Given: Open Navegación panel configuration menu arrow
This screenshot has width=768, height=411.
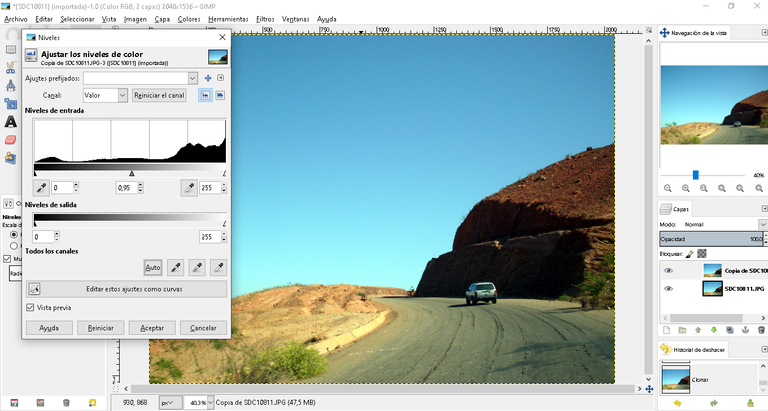Looking at the screenshot, I should point(764,32).
